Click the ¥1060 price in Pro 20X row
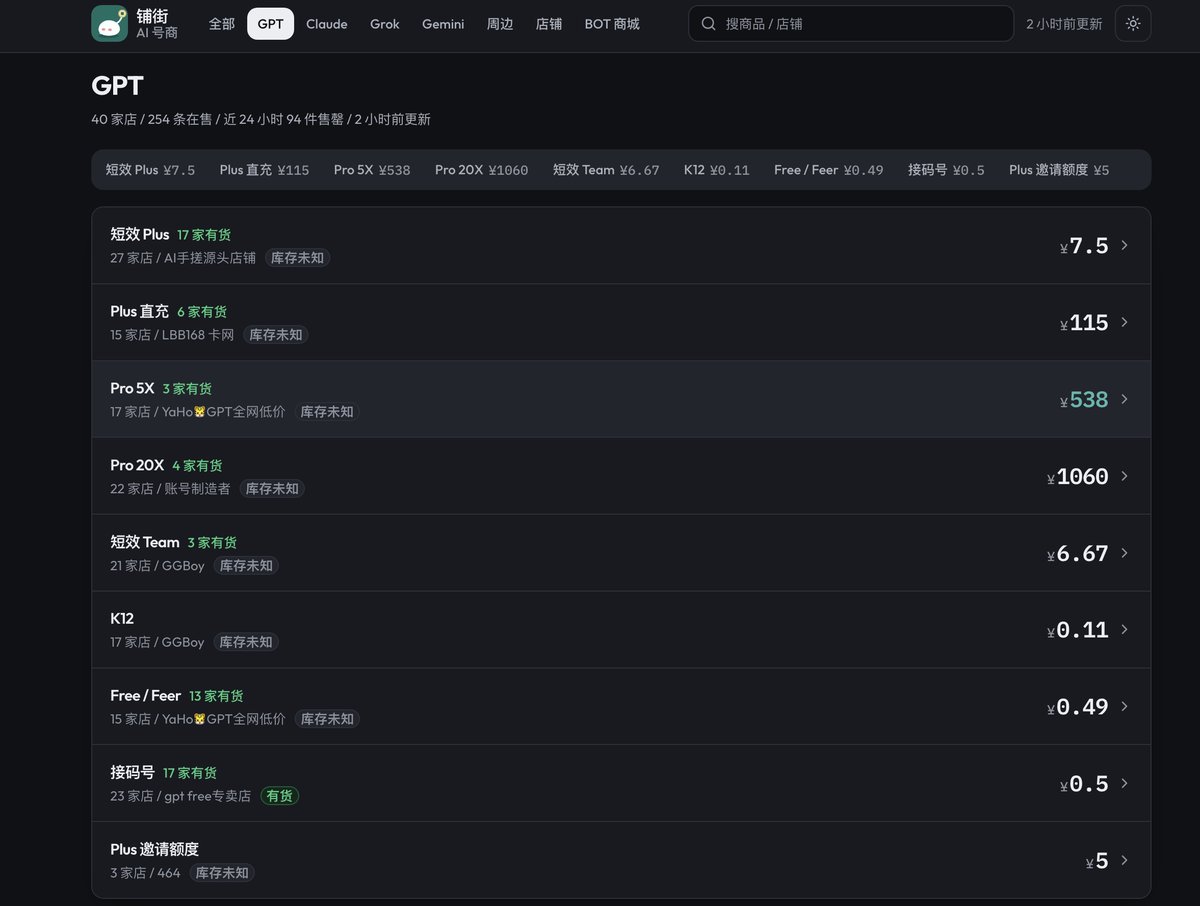This screenshot has width=1200, height=906. (1077, 477)
